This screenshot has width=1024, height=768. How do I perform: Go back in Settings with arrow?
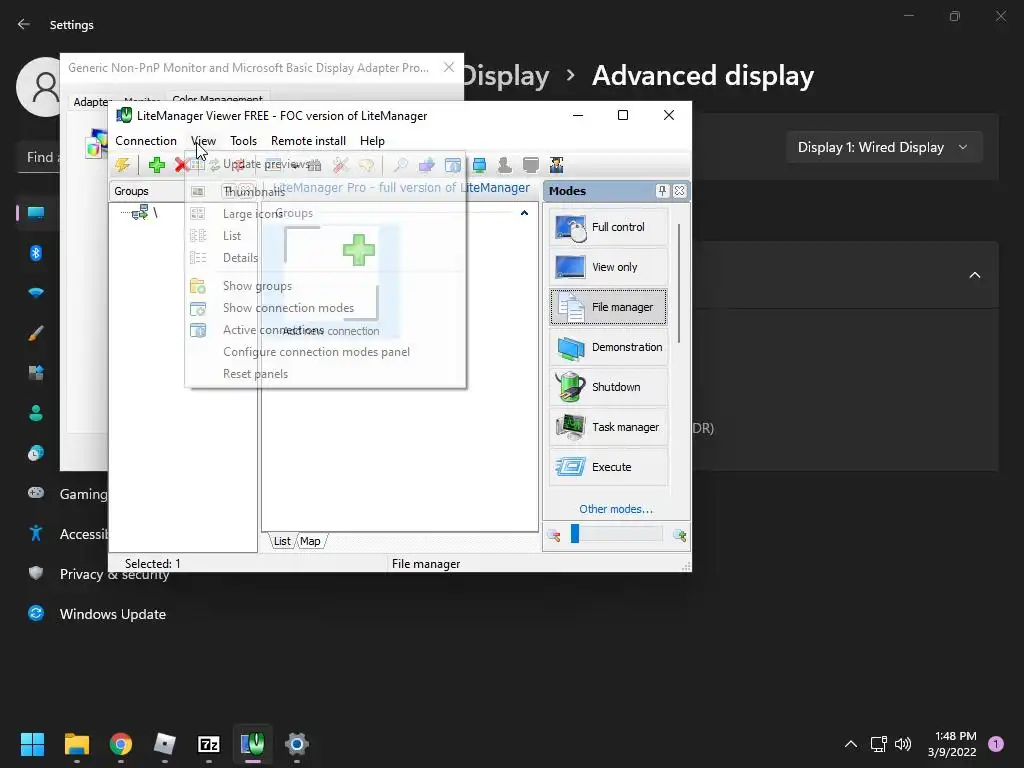(24, 24)
